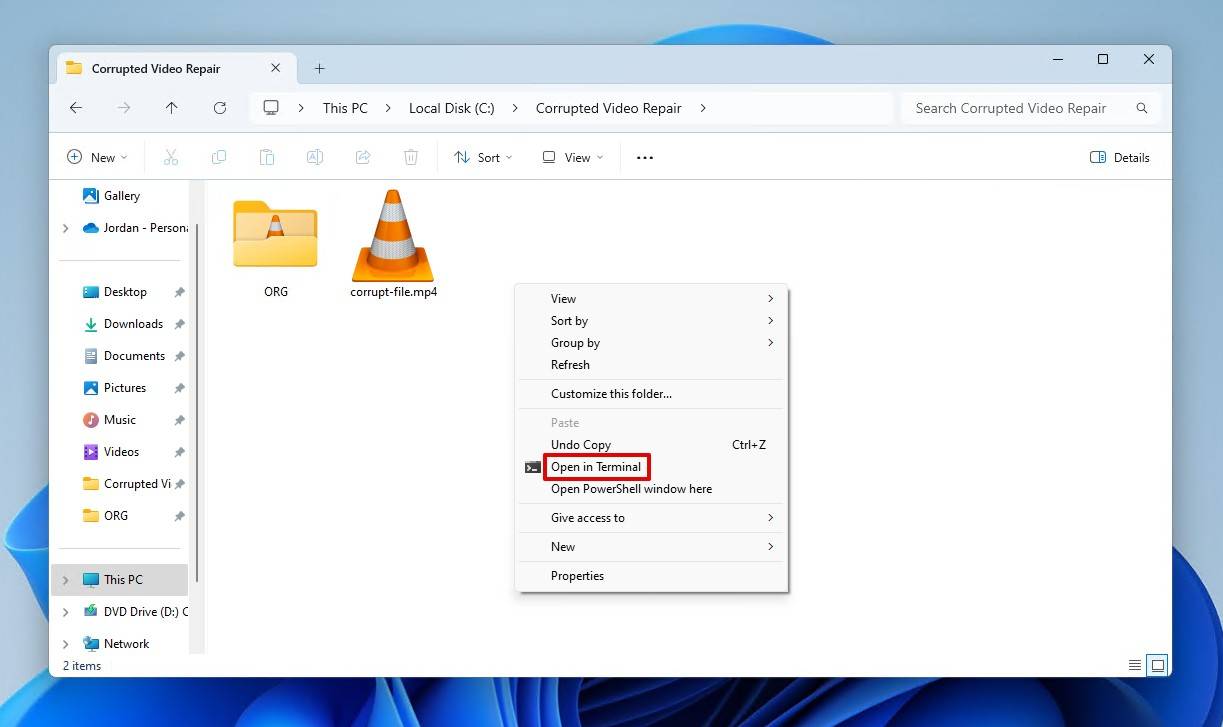Go up one folder level
Screen dimensions: 1223x727
tap(172, 108)
